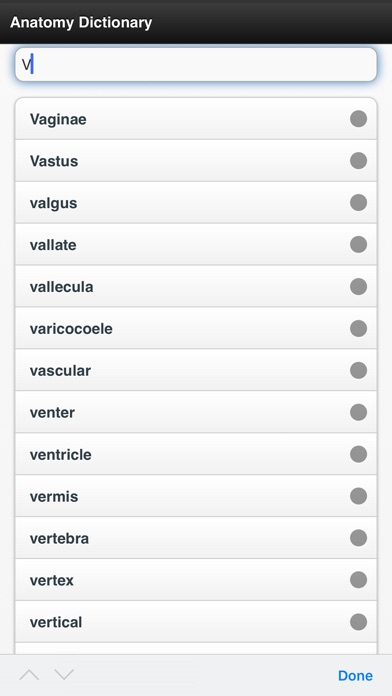Tap the Anatomy Dictionary title

(x=81, y=22)
